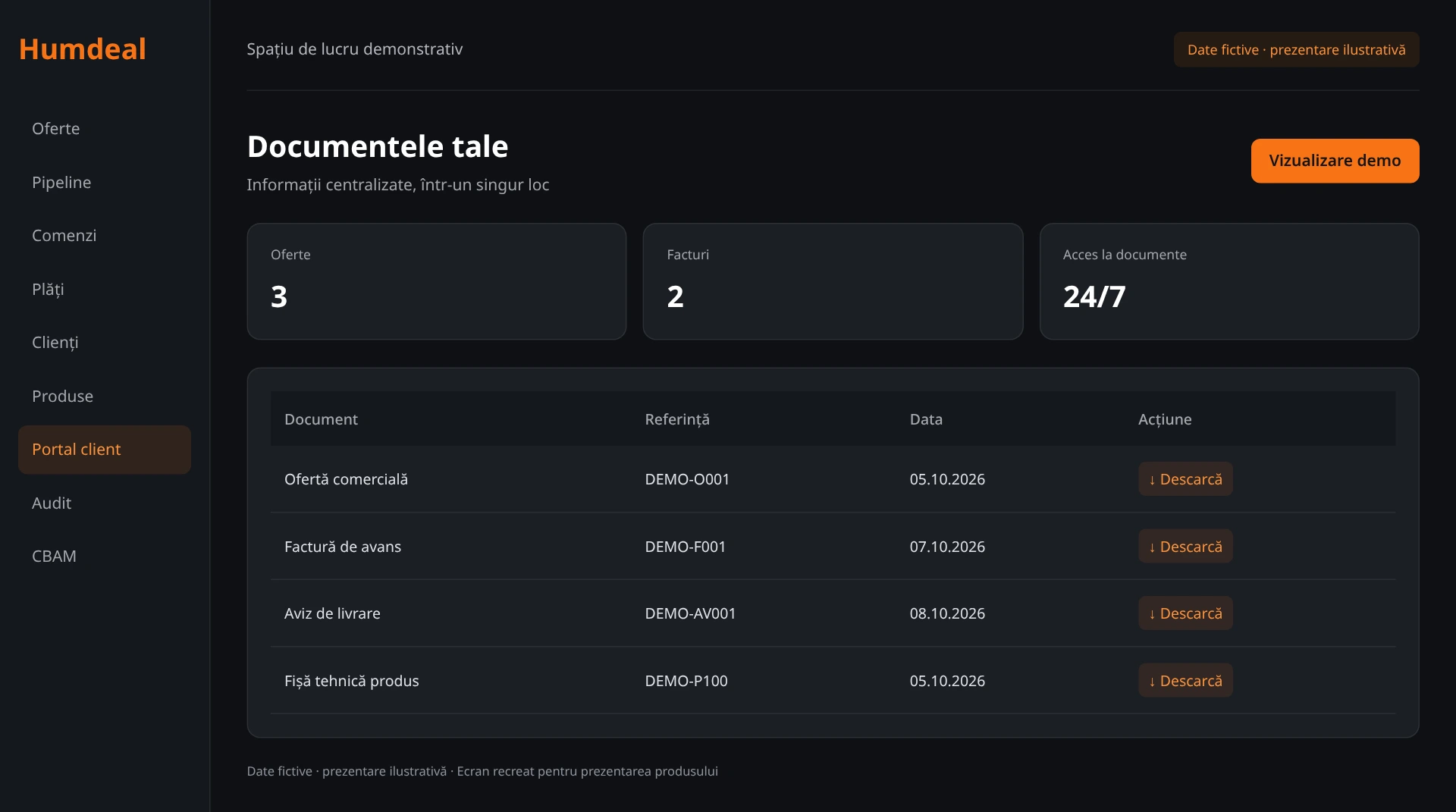Select the Portal client sidebar item

[105, 450]
